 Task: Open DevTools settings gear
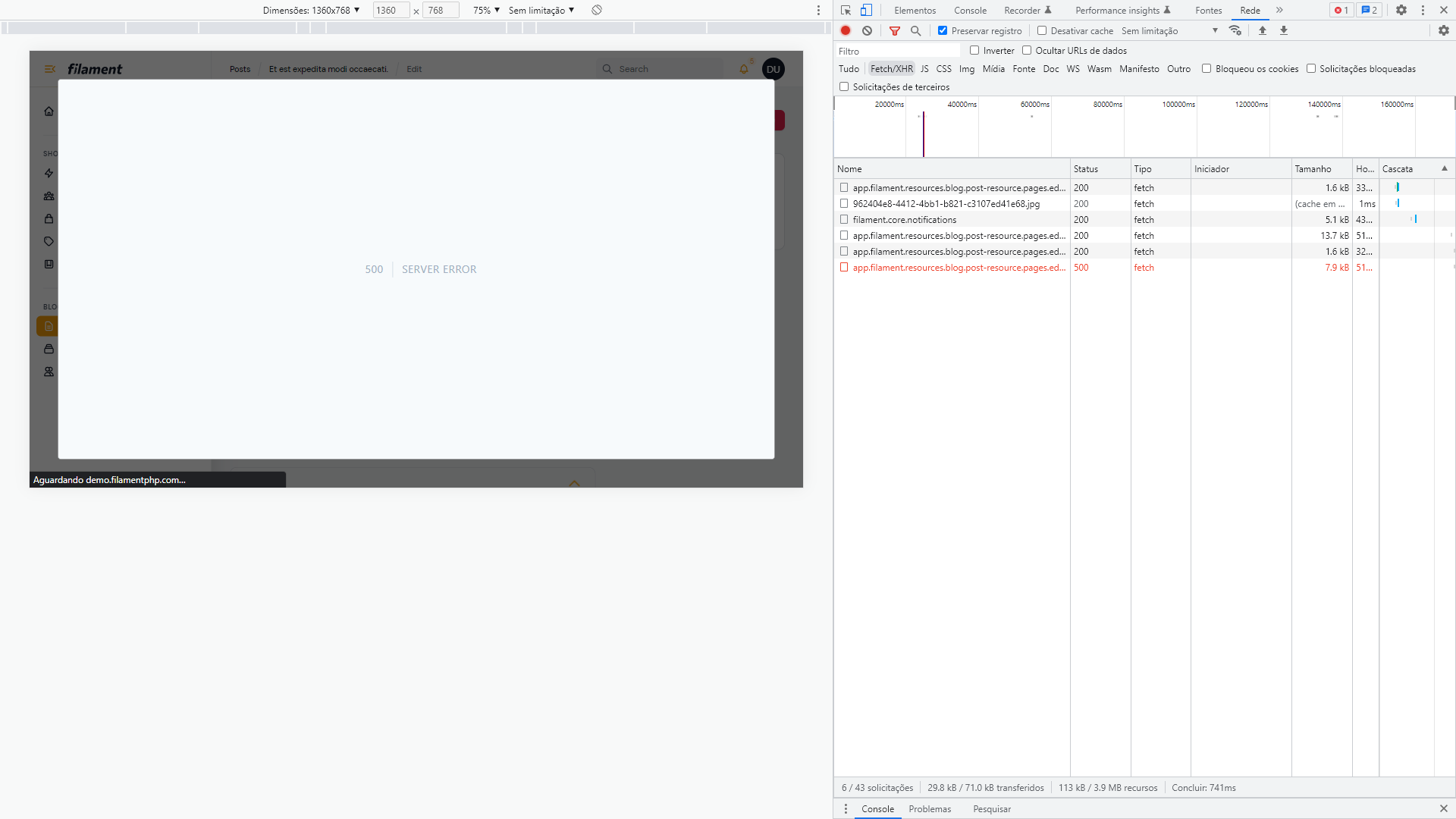pyautogui.click(x=1401, y=10)
